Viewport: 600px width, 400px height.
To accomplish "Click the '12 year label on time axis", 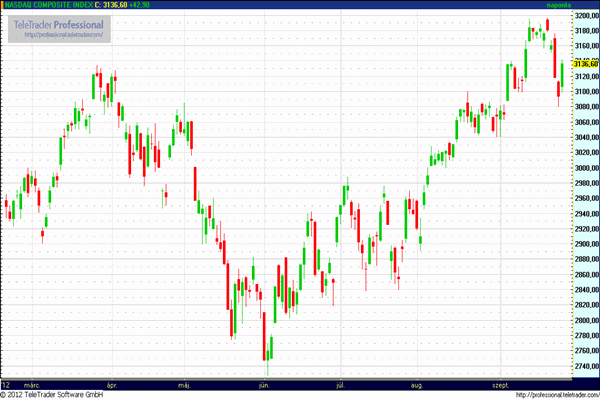I will pyautogui.click(x=6, y=384).
